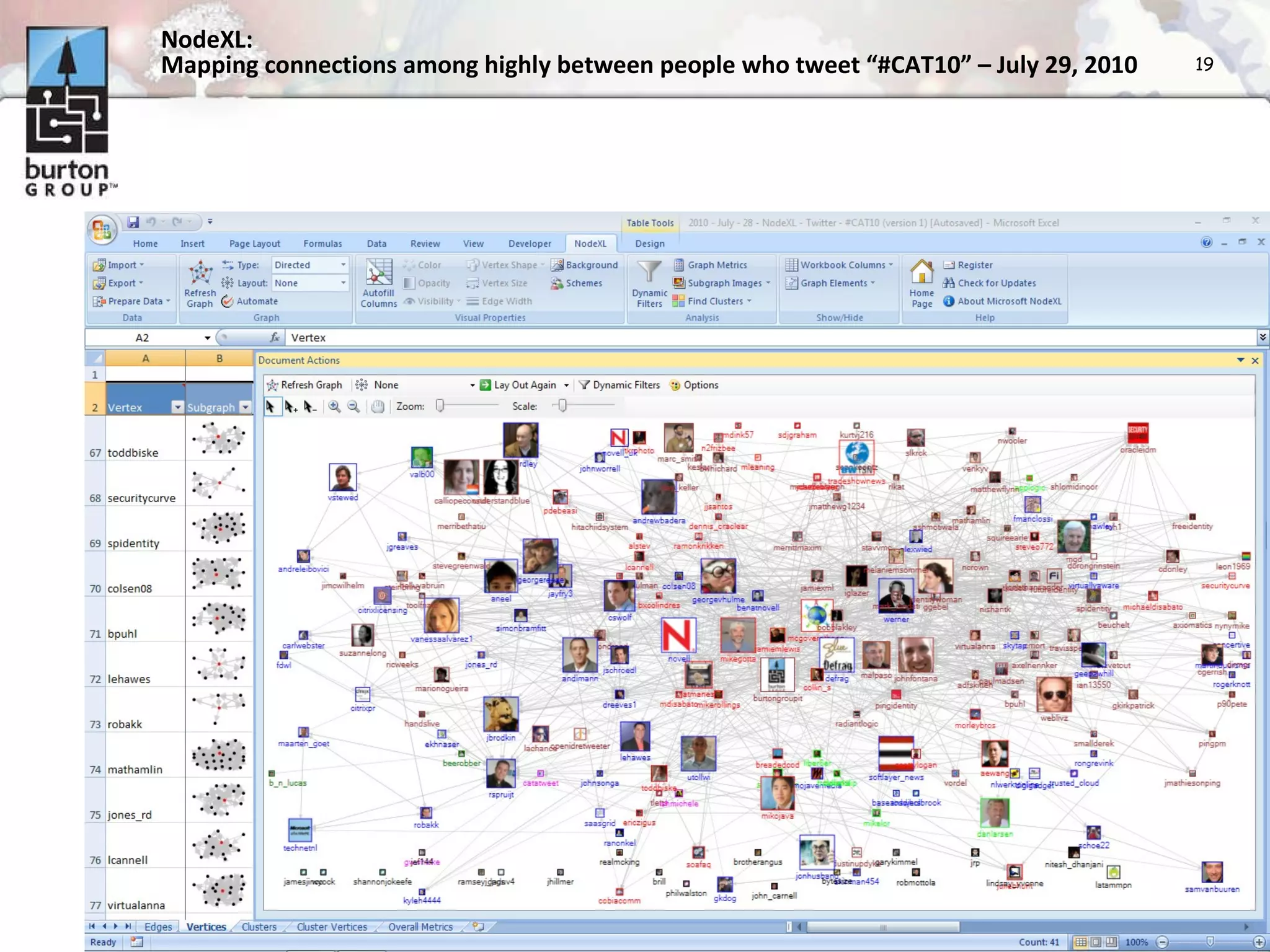Click the Save icon in quick access toolbar
The image size is (1270, 952).
(x=133, y=222)
